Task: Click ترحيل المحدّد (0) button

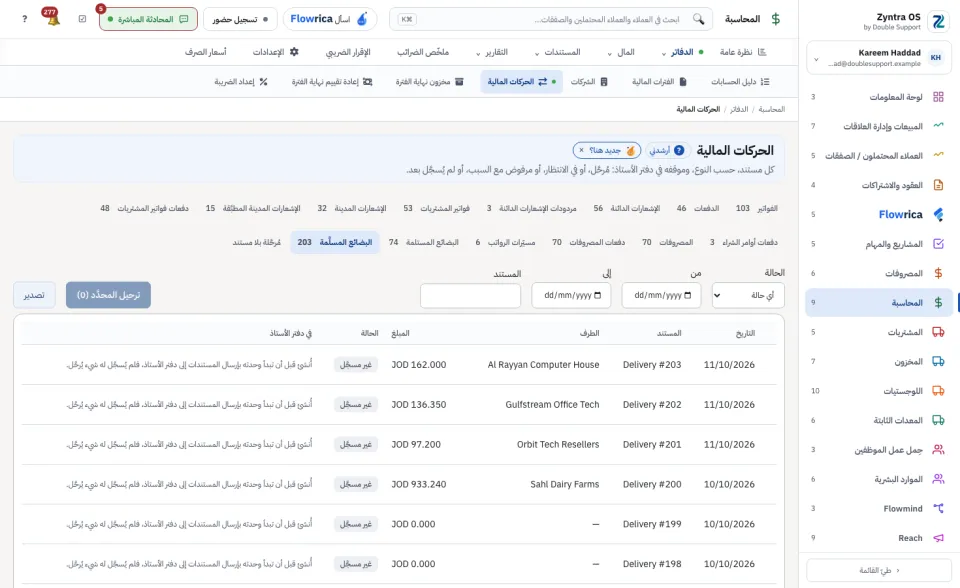Action: pyautogui.click(x=108, y=295)
